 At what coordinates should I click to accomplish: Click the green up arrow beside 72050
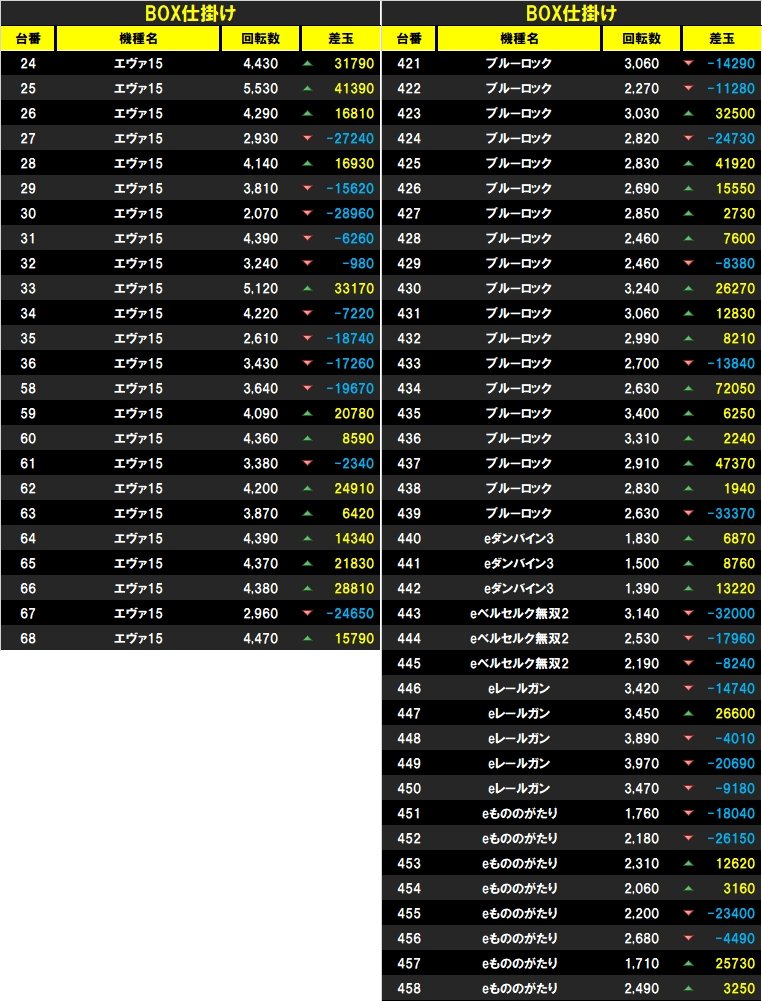(688, 389)
